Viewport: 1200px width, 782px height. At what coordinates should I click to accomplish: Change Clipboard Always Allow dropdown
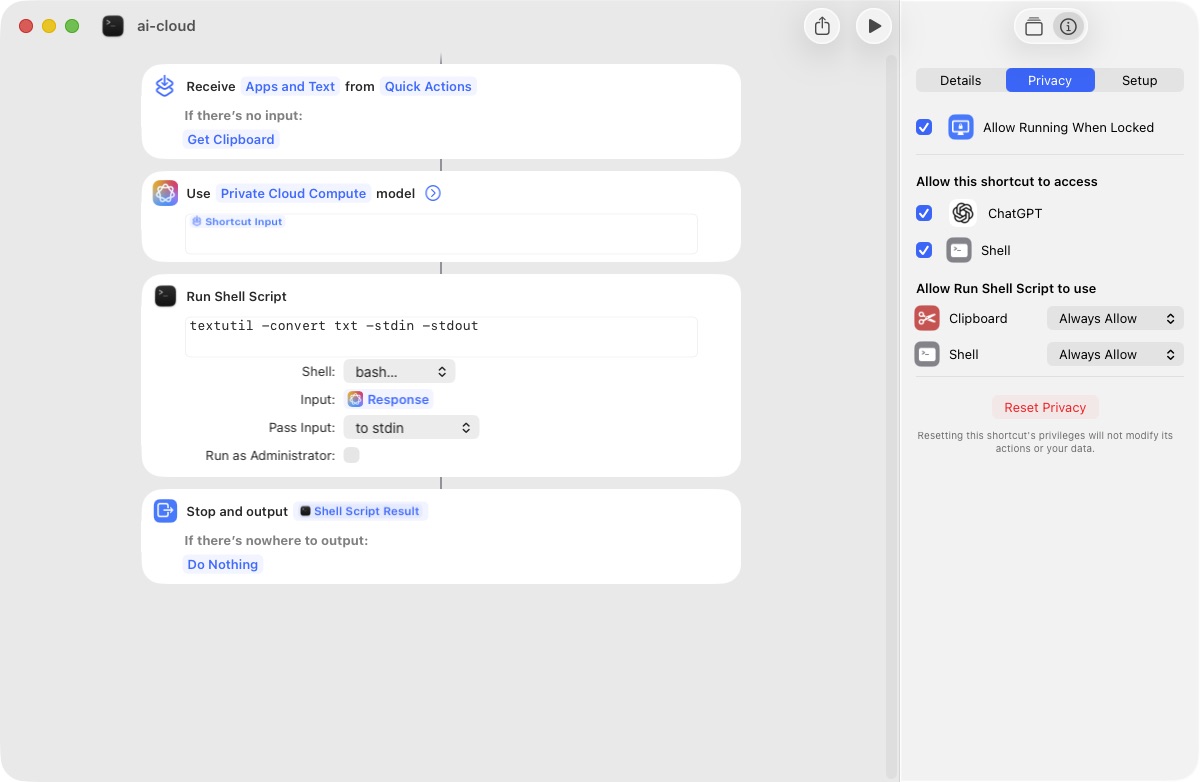[x=1114, y=318]
